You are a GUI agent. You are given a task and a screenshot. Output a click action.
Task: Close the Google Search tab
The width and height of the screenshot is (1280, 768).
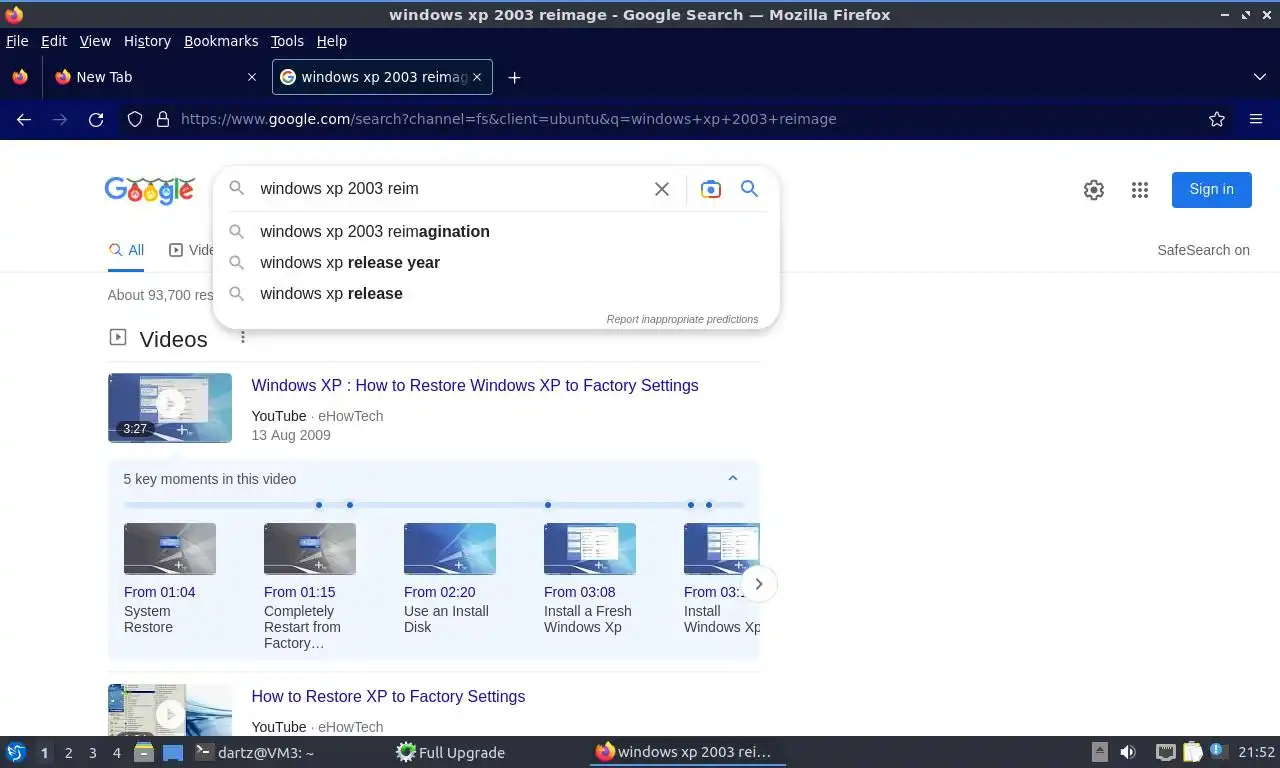pyautogui.click(x=478, y=77)
